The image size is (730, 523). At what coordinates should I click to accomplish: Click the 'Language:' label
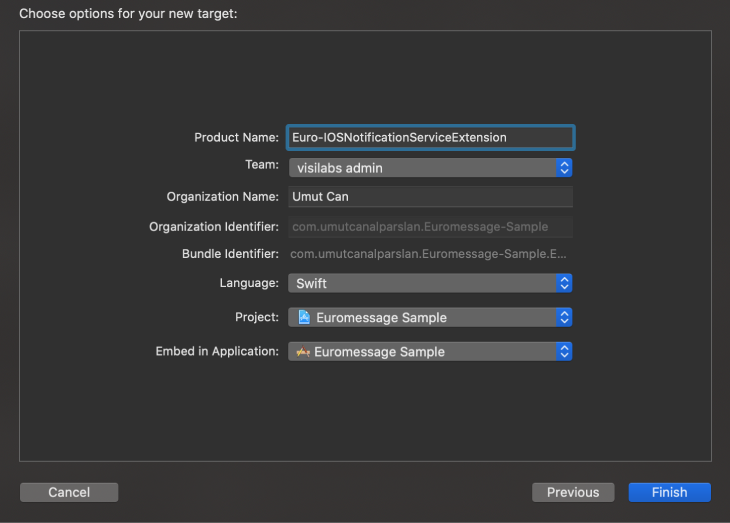pos(249,283)
